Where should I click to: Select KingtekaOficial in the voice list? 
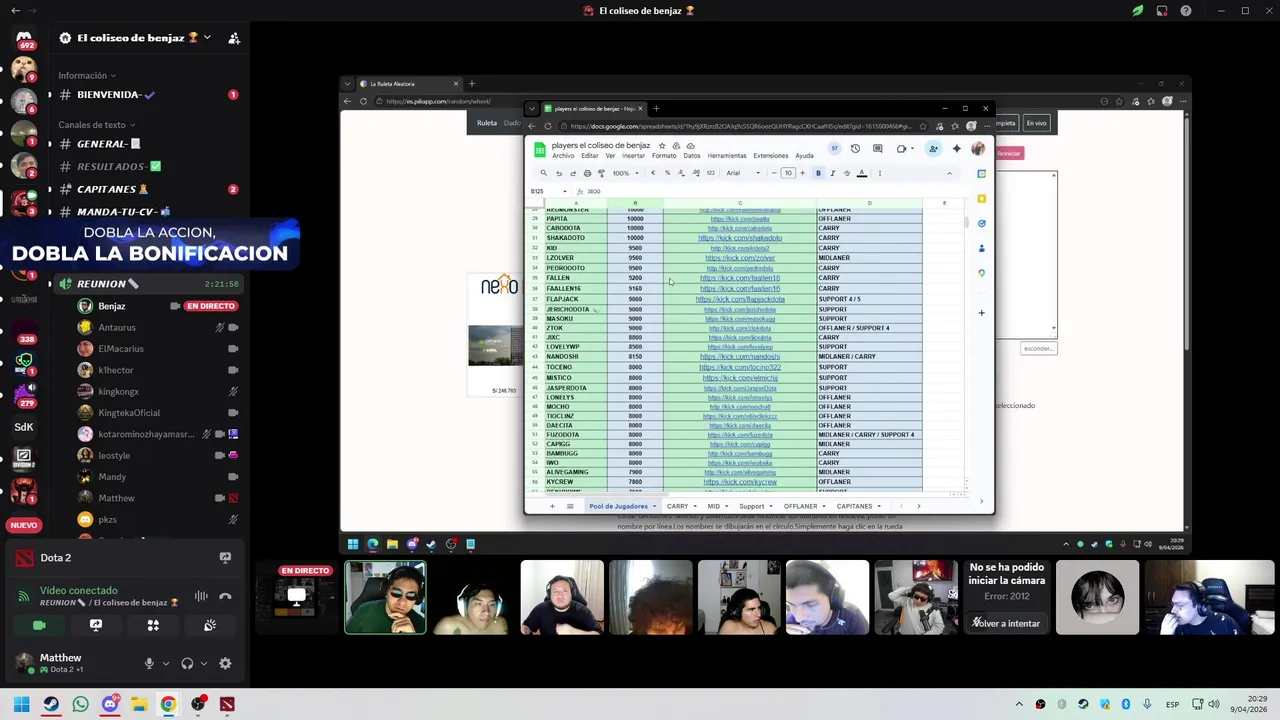(157, 413)
